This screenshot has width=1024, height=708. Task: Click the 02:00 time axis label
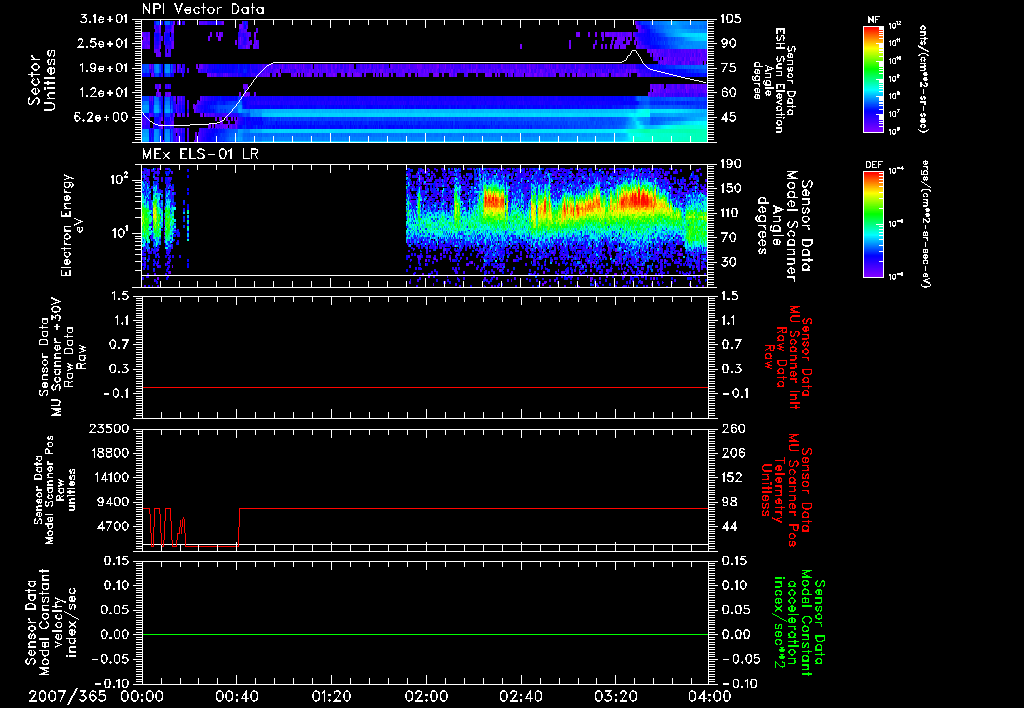click(426, 696)
